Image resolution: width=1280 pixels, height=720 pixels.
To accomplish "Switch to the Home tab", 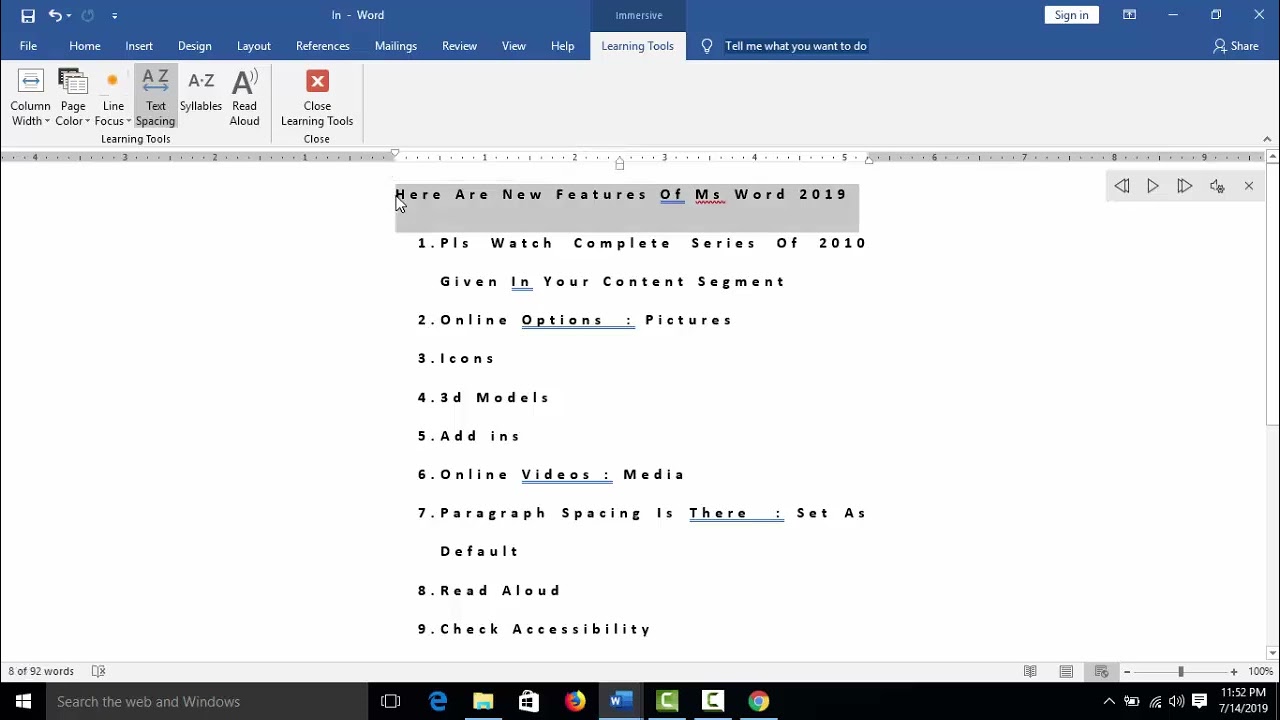I will [x=85, y=46].
